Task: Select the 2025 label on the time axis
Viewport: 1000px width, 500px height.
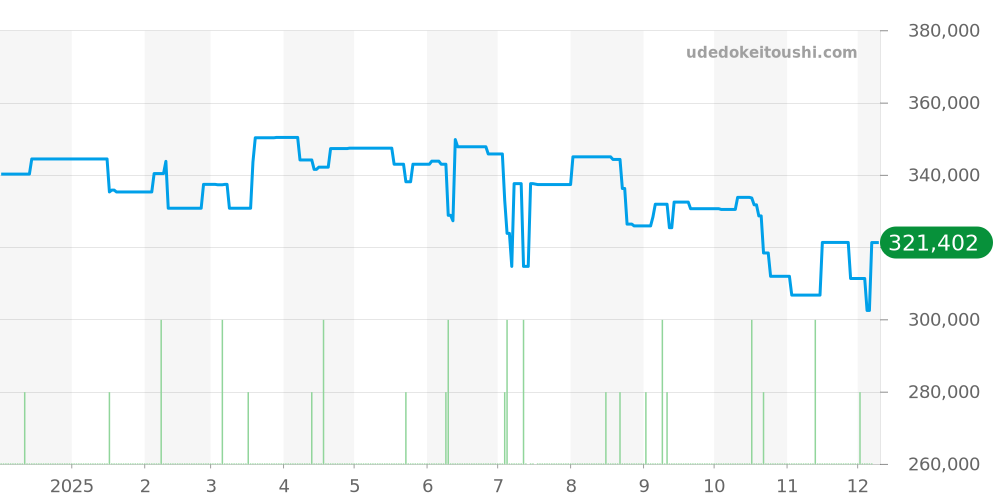Action: (x=72, y=486)
